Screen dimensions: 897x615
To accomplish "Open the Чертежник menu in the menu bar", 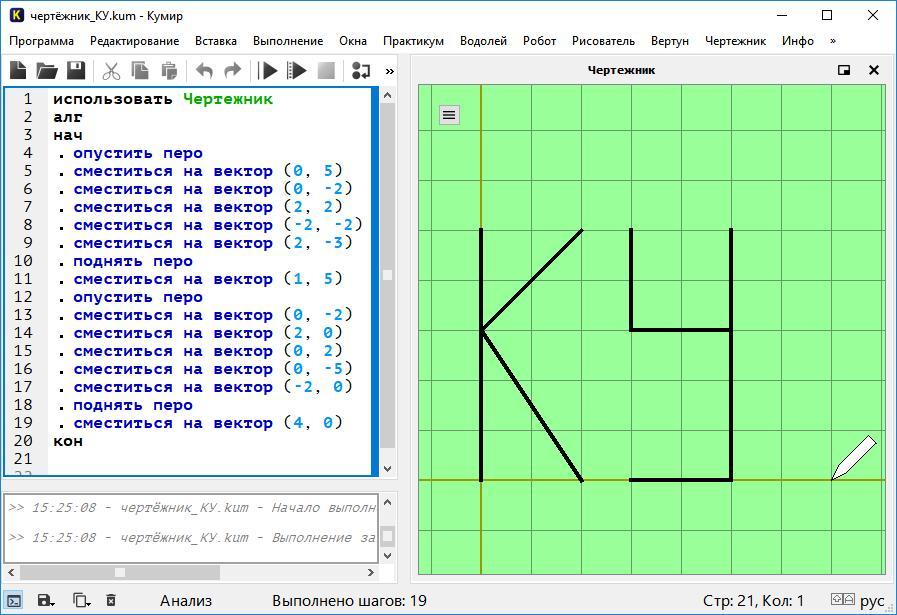I will point(735,41).
